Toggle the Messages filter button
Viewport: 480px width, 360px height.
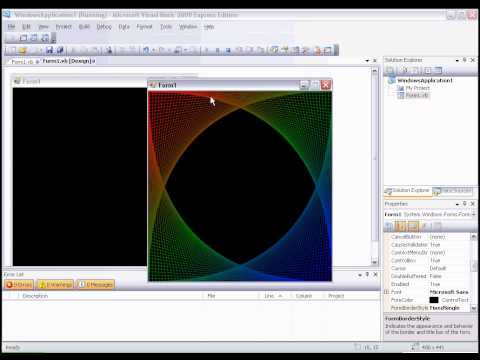coord(96,285)
